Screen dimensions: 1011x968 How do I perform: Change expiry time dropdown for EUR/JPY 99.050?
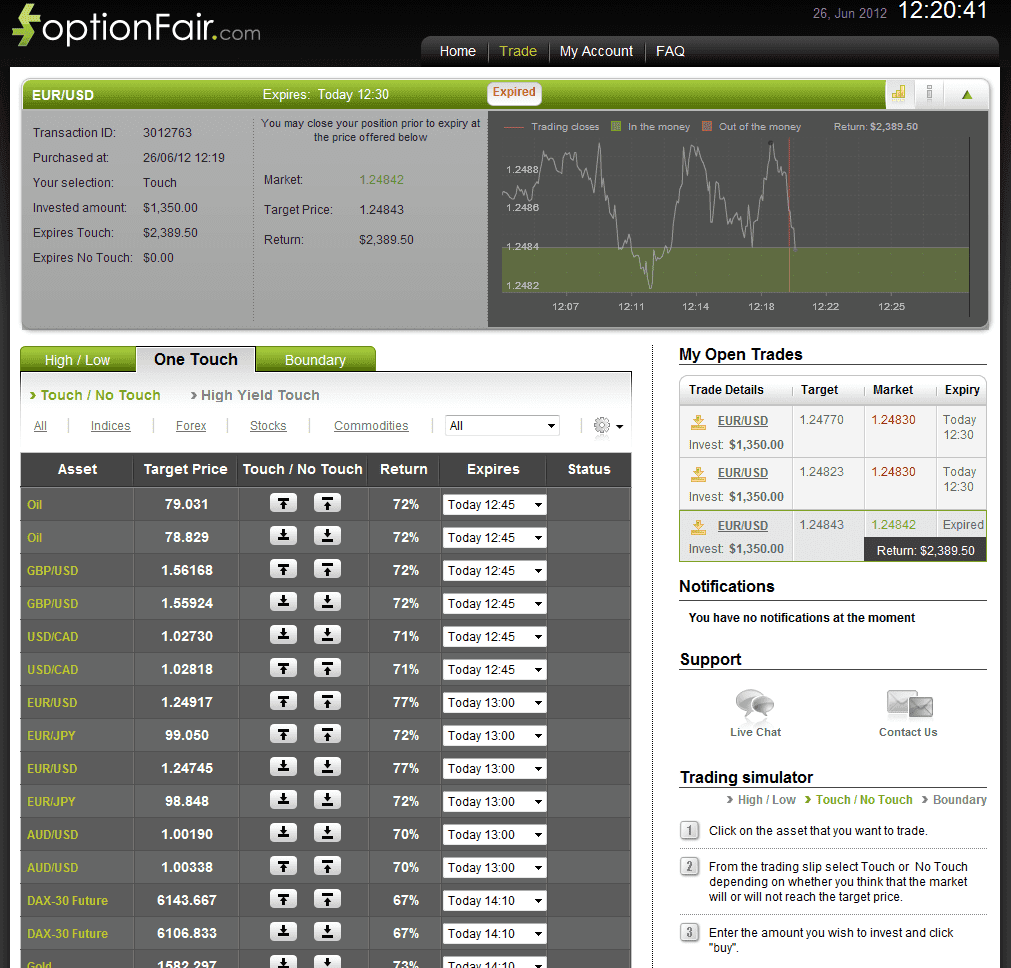(x=492, y=735)
